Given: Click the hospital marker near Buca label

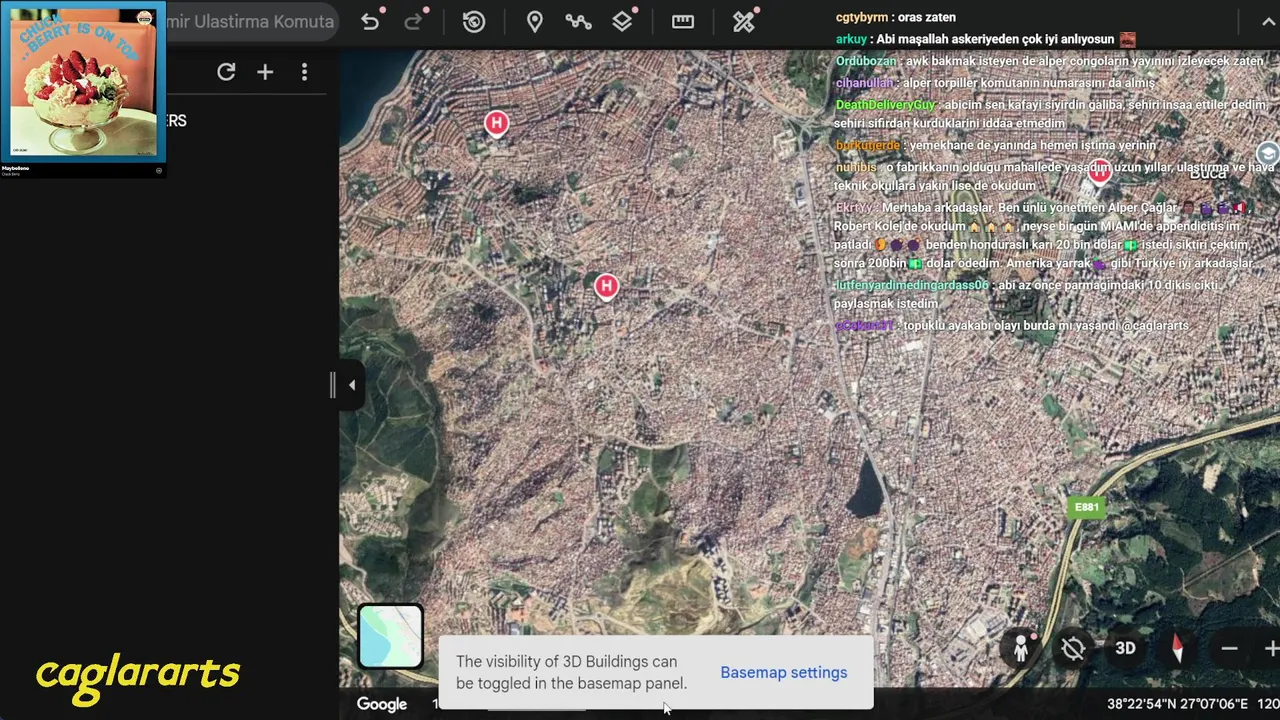Looking at the screenshot, I should click(1100, 173).
